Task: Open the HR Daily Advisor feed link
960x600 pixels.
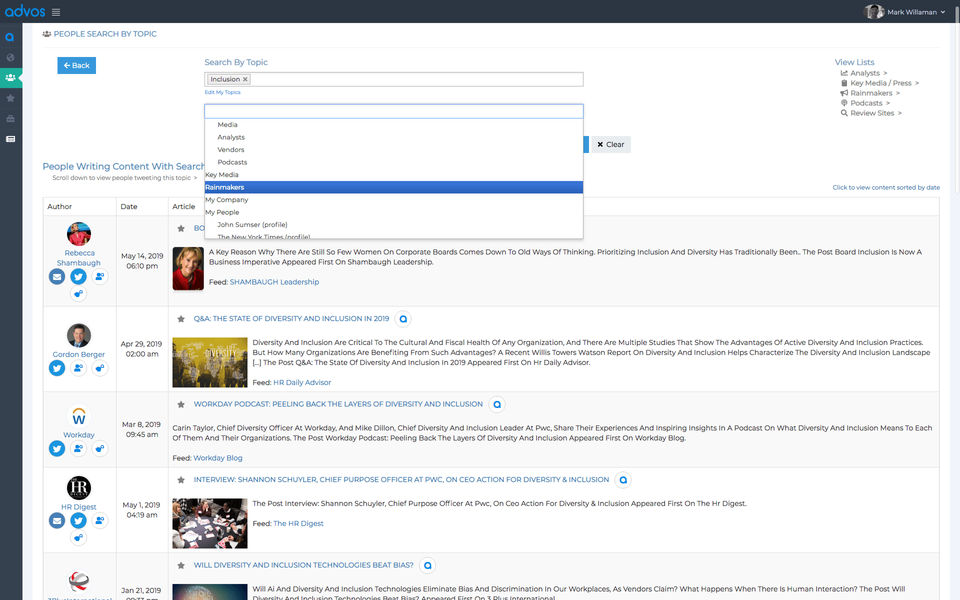Action: coord(302,383)
